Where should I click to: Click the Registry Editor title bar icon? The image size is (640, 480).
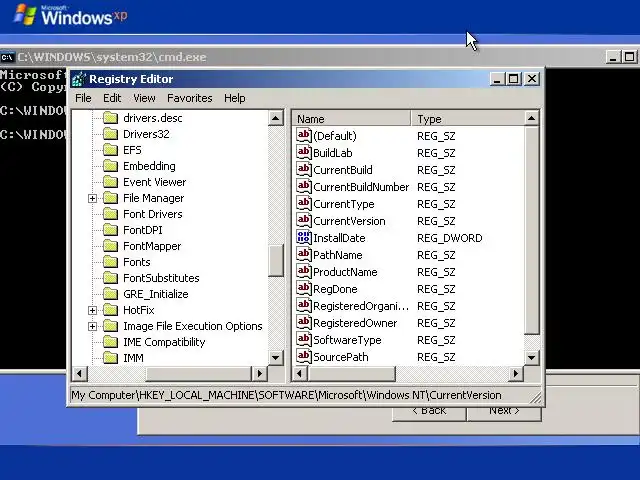79,79
